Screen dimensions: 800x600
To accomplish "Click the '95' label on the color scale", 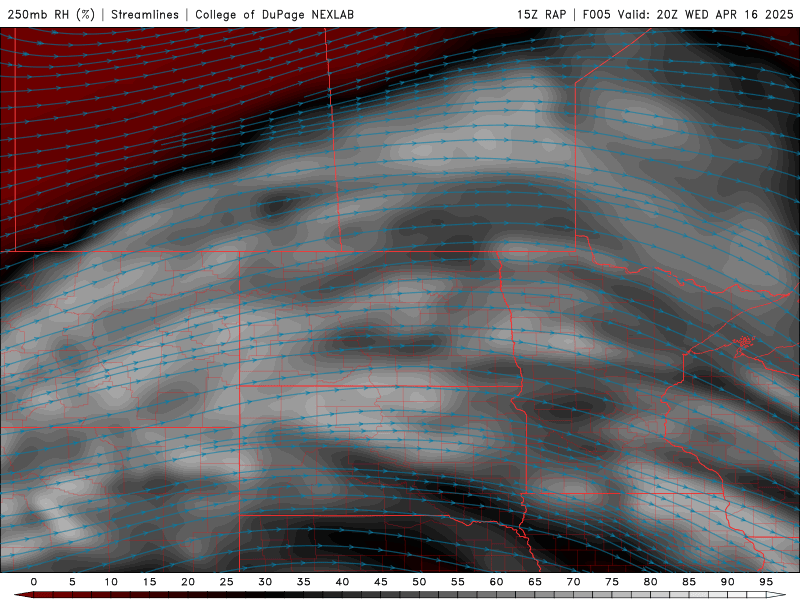I will 766,582.
